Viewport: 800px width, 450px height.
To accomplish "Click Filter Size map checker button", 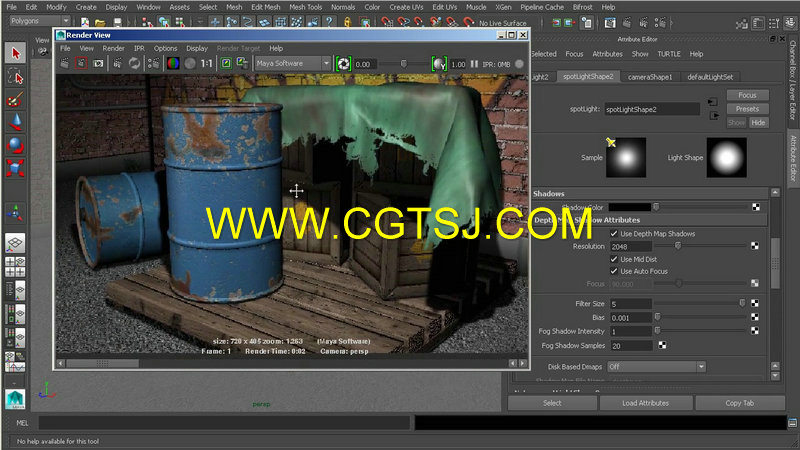I will pos(755,303).
